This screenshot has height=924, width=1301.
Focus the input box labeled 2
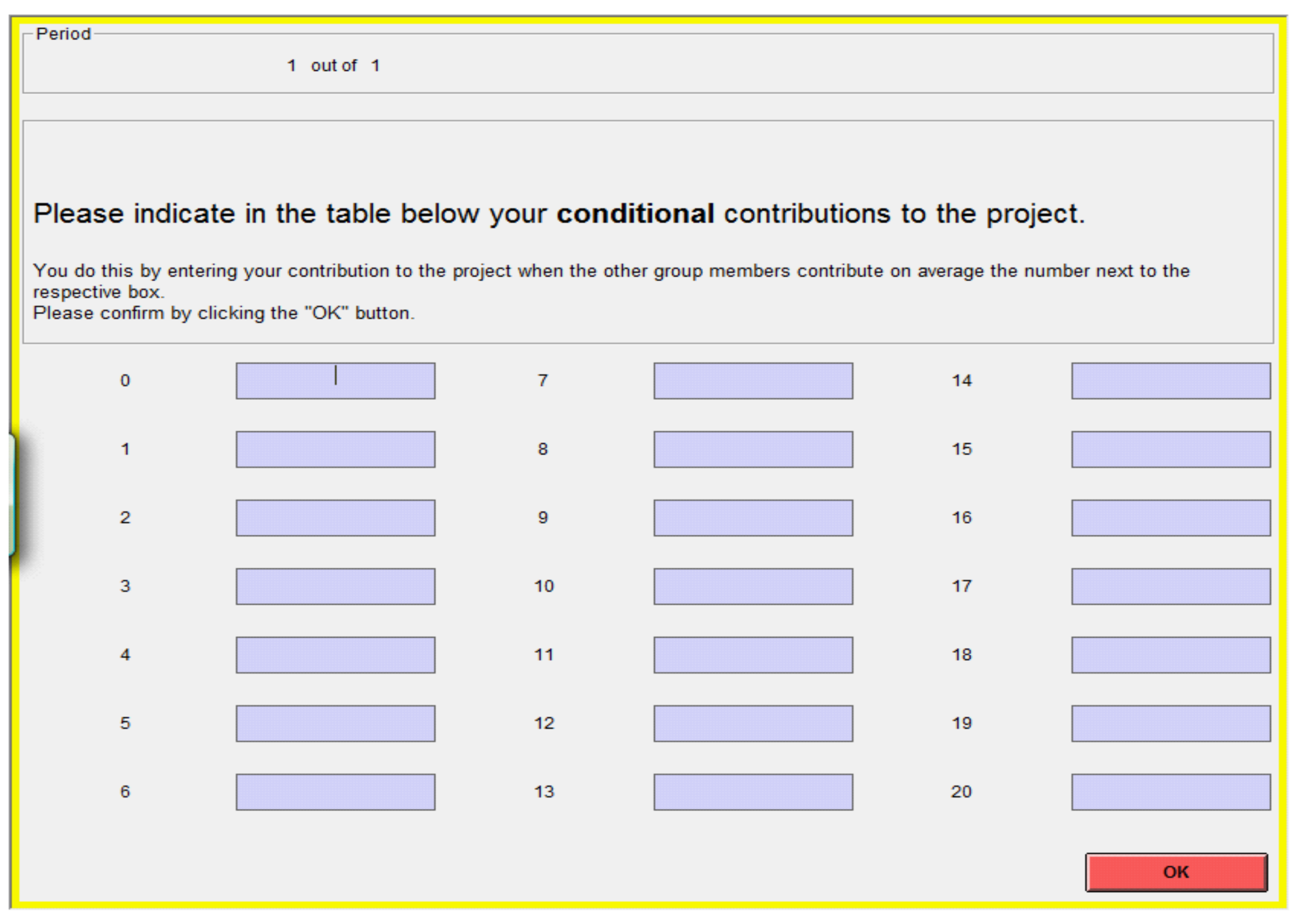(x=335, y=518)
